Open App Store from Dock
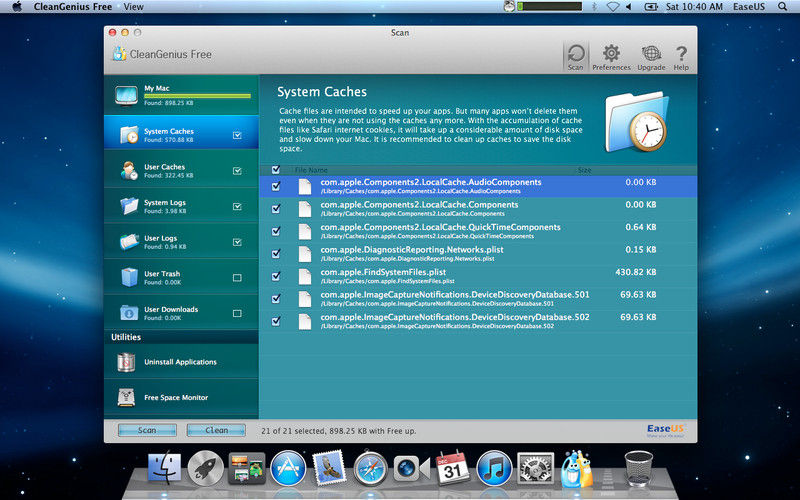Viewport: 800px width, 500px height. tap(288, 468)
